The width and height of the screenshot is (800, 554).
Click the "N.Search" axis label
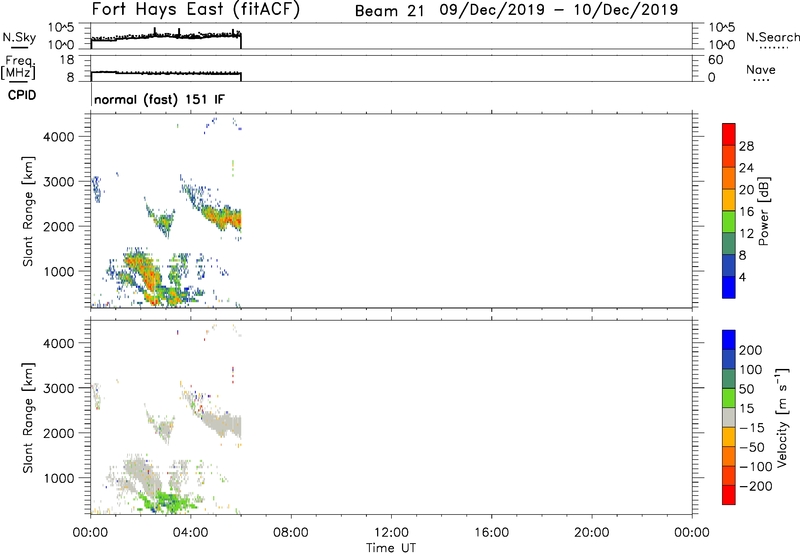(x=772, y=37)
